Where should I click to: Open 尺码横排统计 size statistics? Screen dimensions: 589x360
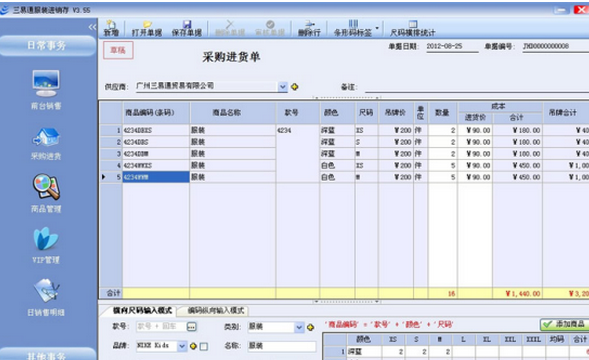[412, 28]
